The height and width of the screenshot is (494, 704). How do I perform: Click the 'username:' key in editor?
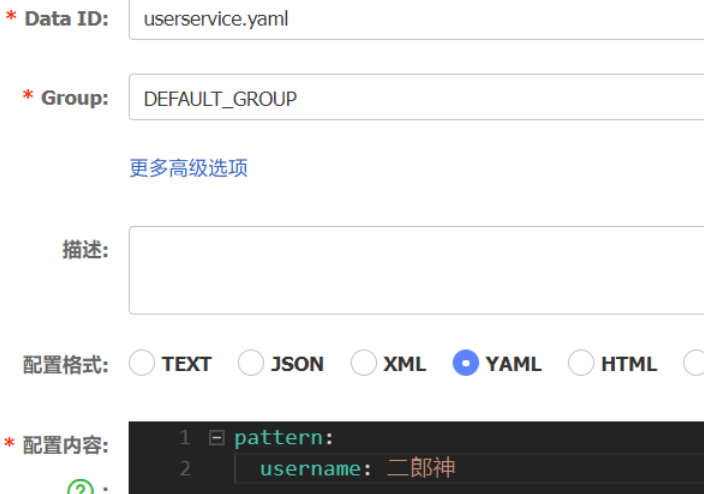pos(316,469)
